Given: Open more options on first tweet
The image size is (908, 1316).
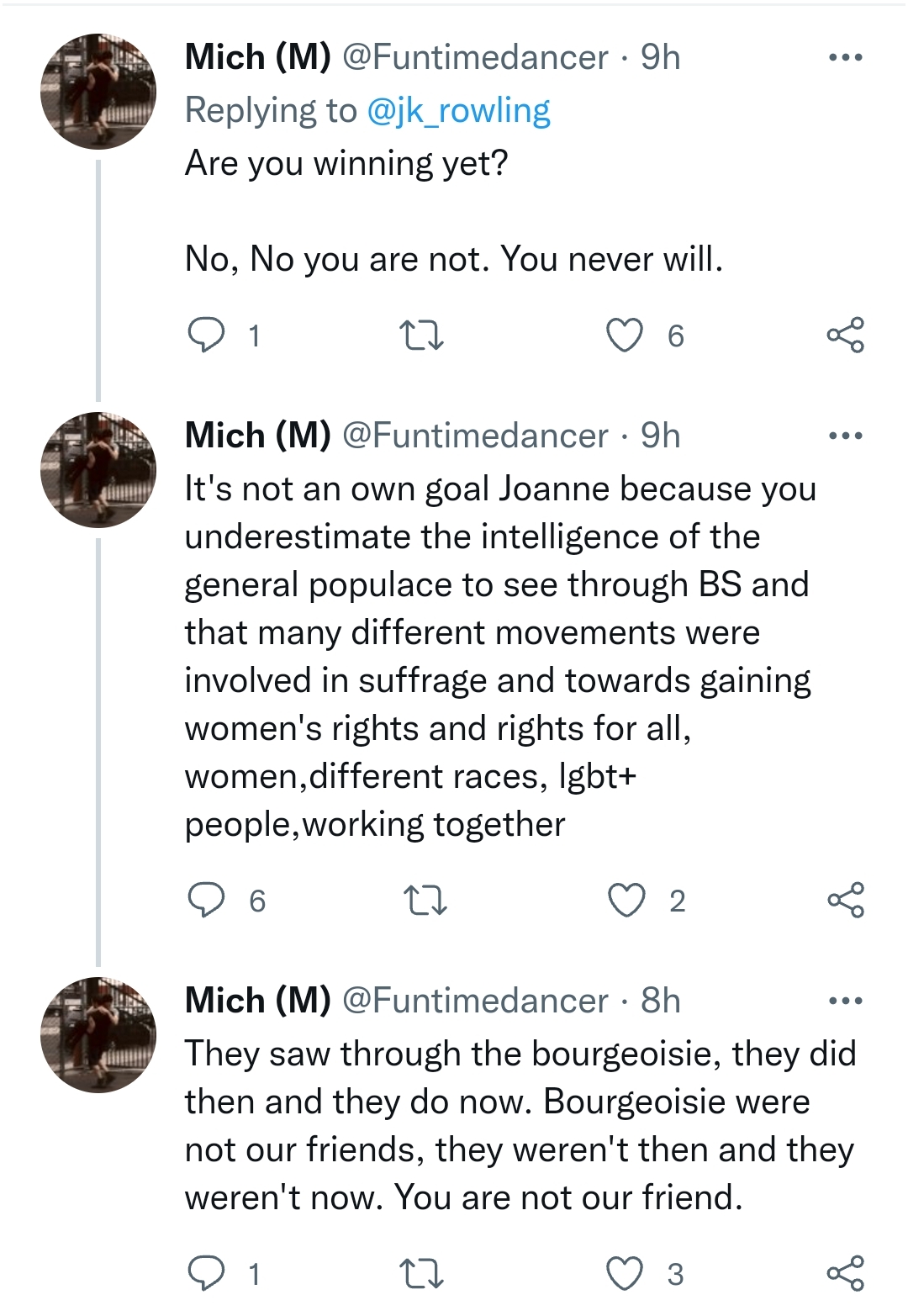Looking at the screenshot, I should 846,57.
